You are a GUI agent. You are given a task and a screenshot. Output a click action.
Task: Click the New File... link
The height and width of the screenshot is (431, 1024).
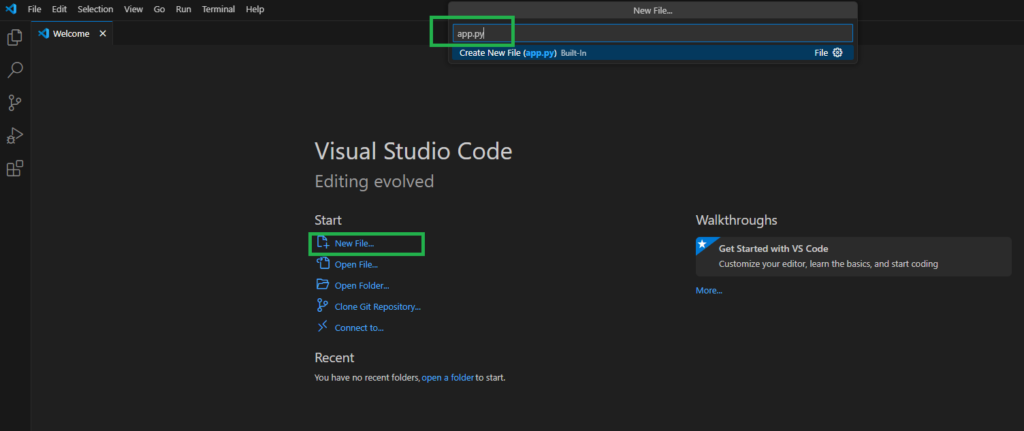(x=355, y=243)
